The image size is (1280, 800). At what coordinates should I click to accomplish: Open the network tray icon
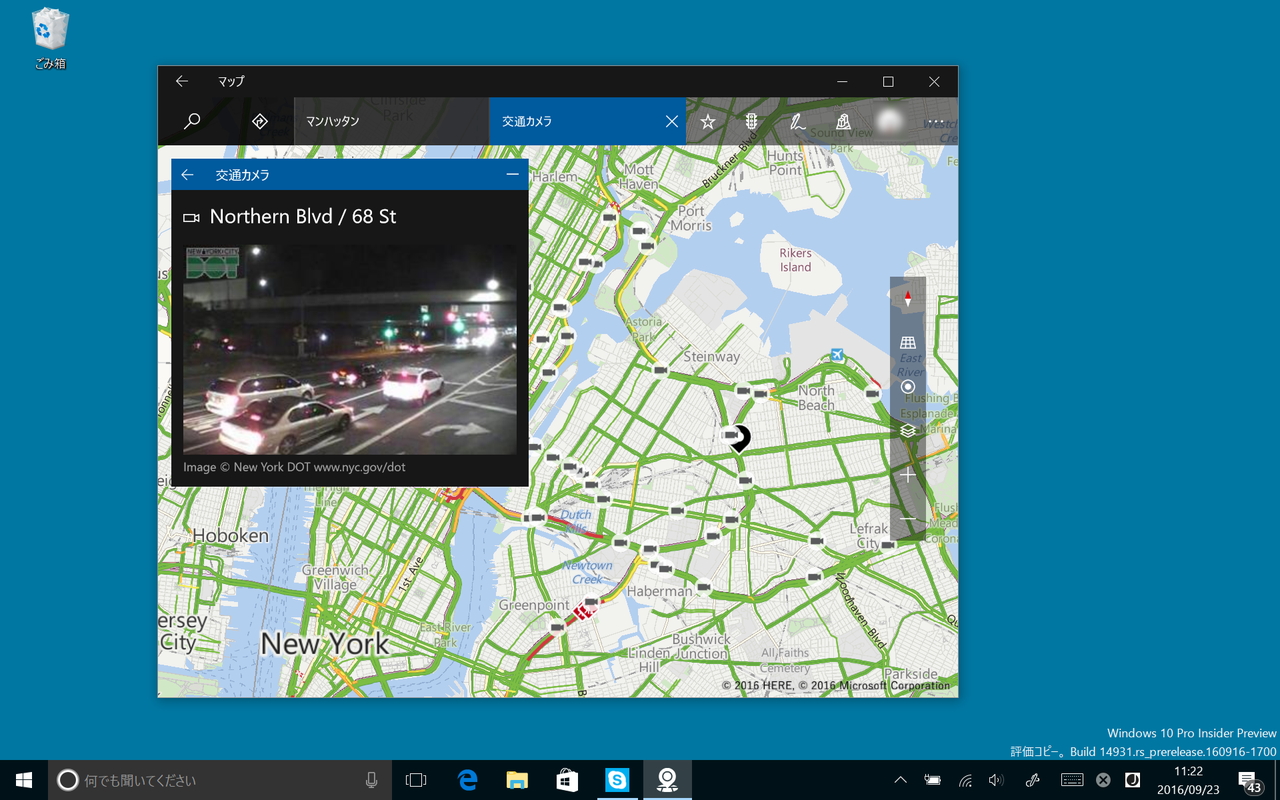click(965, 780)
